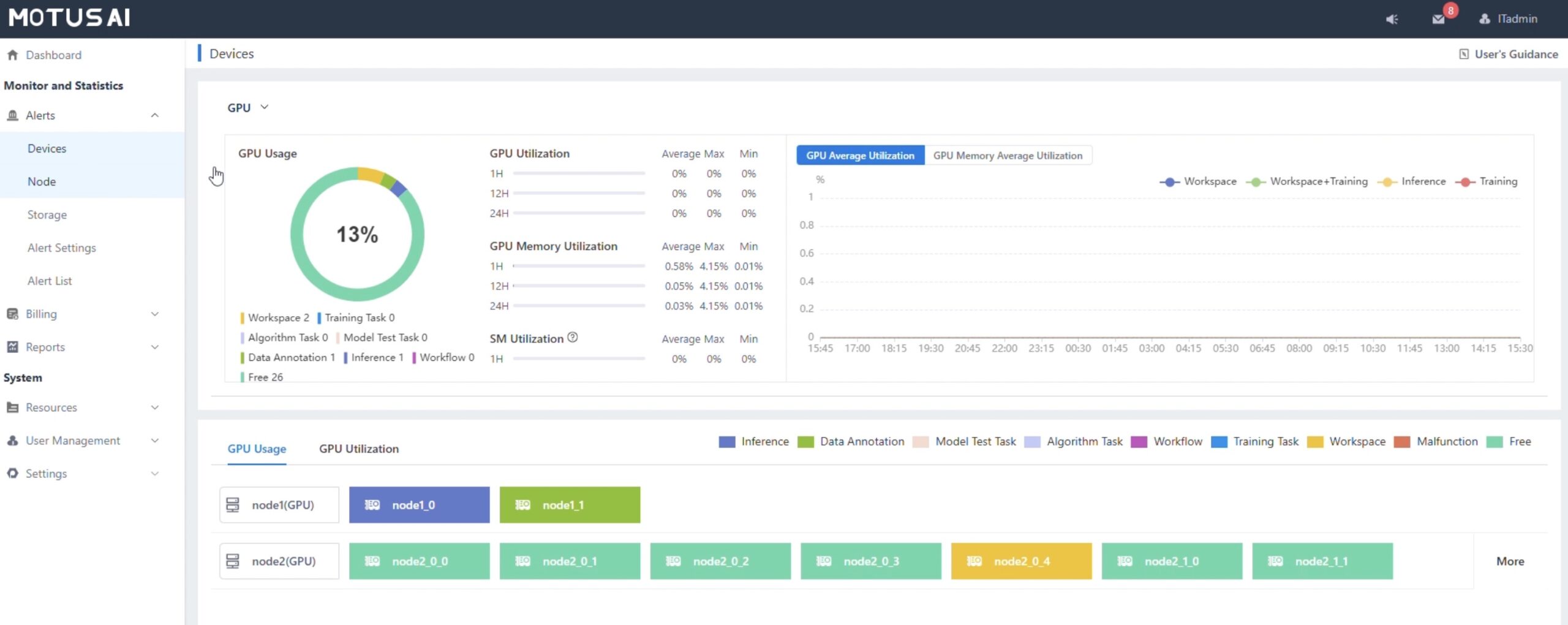Click the node1(GPU) server icon
The width and height of the screenshot is (1568, 625).
click(x=233, y=505)
